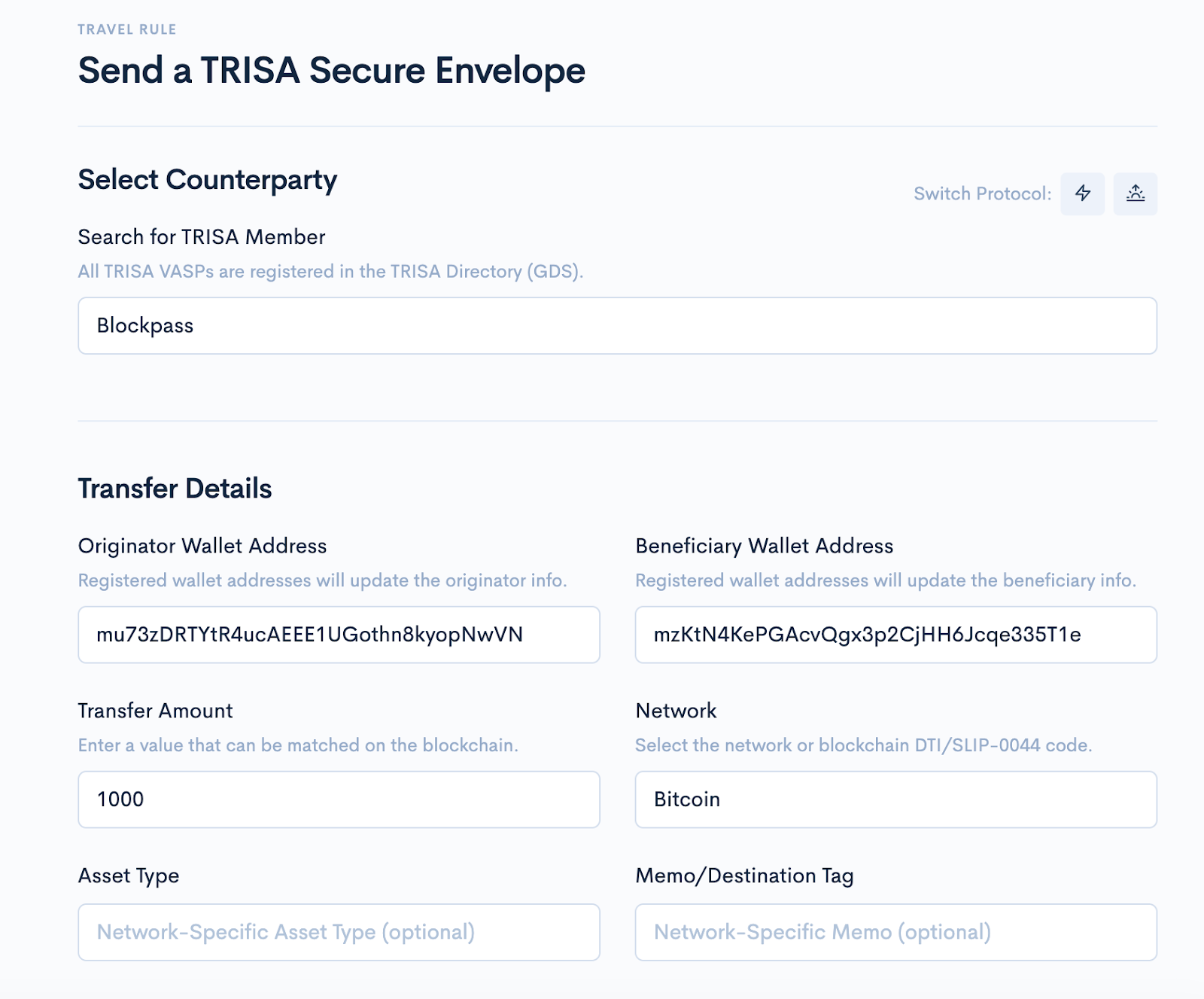Select the "Select Counterparty" section heading

[x=208, y=180]
